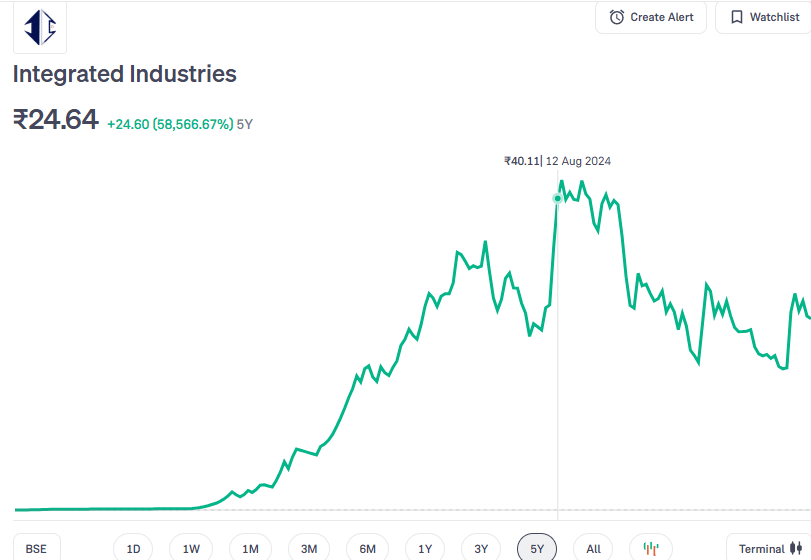Select the 1W time range
This screenshot has height=560, width=811.
coord(191,548)
